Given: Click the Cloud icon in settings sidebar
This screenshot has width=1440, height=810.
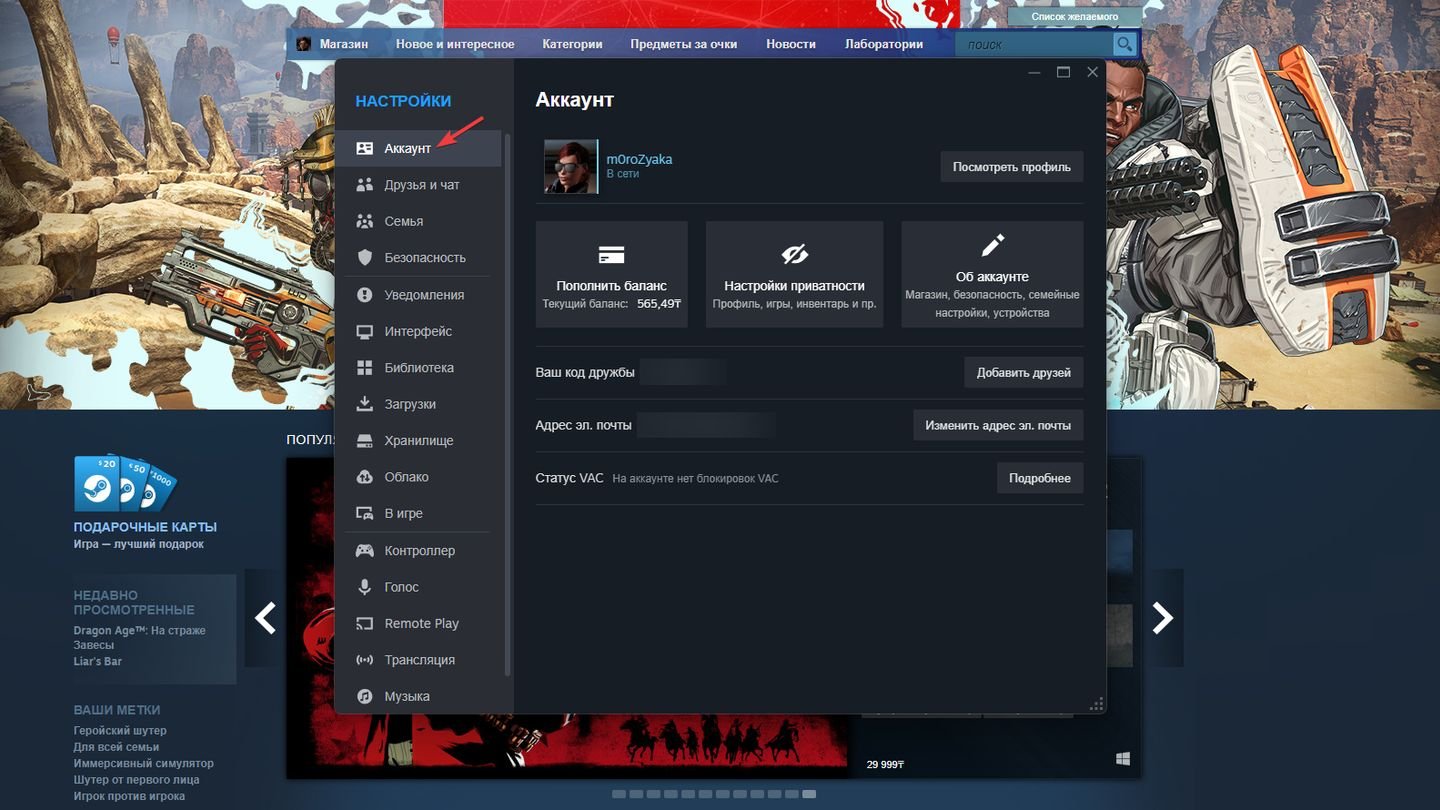Looking at the screenshot, I should (x=365, y=477).
